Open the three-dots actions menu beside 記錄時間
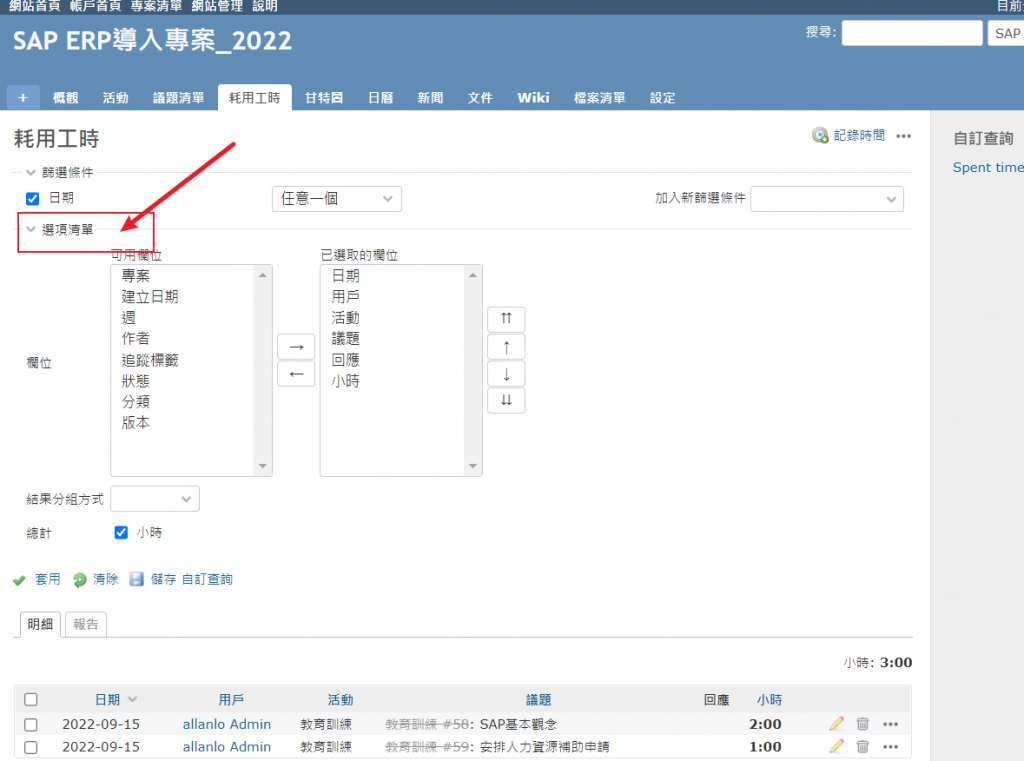This screenshot has height=761, width=1024. tap(903, 136)
